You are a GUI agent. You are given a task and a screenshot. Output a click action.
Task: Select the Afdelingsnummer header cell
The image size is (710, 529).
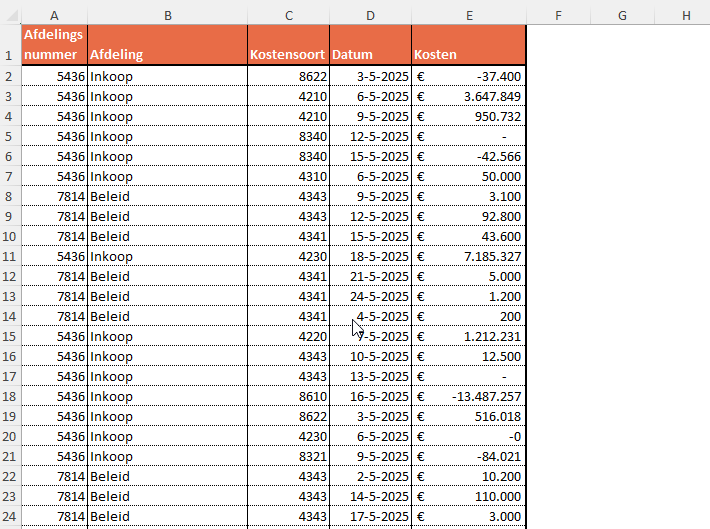pos(54,46)
